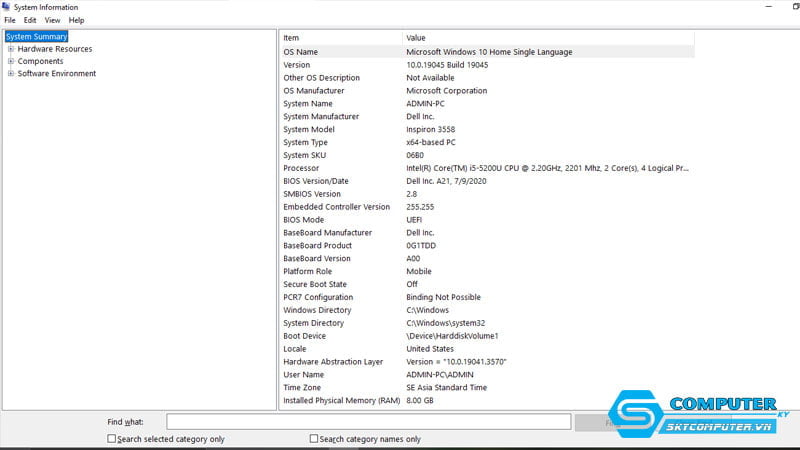
Task: Open the File menu
Action: [x=10, y=20]
